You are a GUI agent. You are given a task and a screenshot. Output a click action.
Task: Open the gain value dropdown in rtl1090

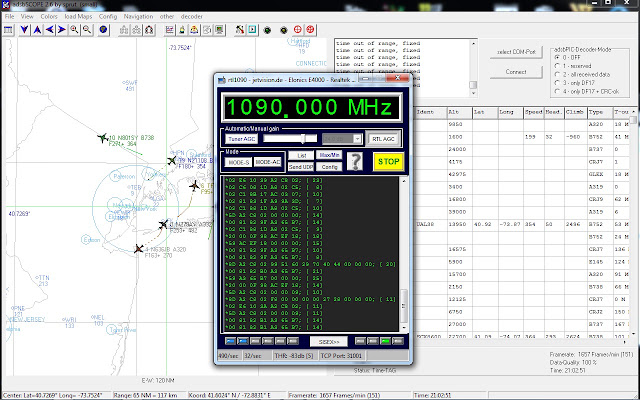(x=357, y=139)
